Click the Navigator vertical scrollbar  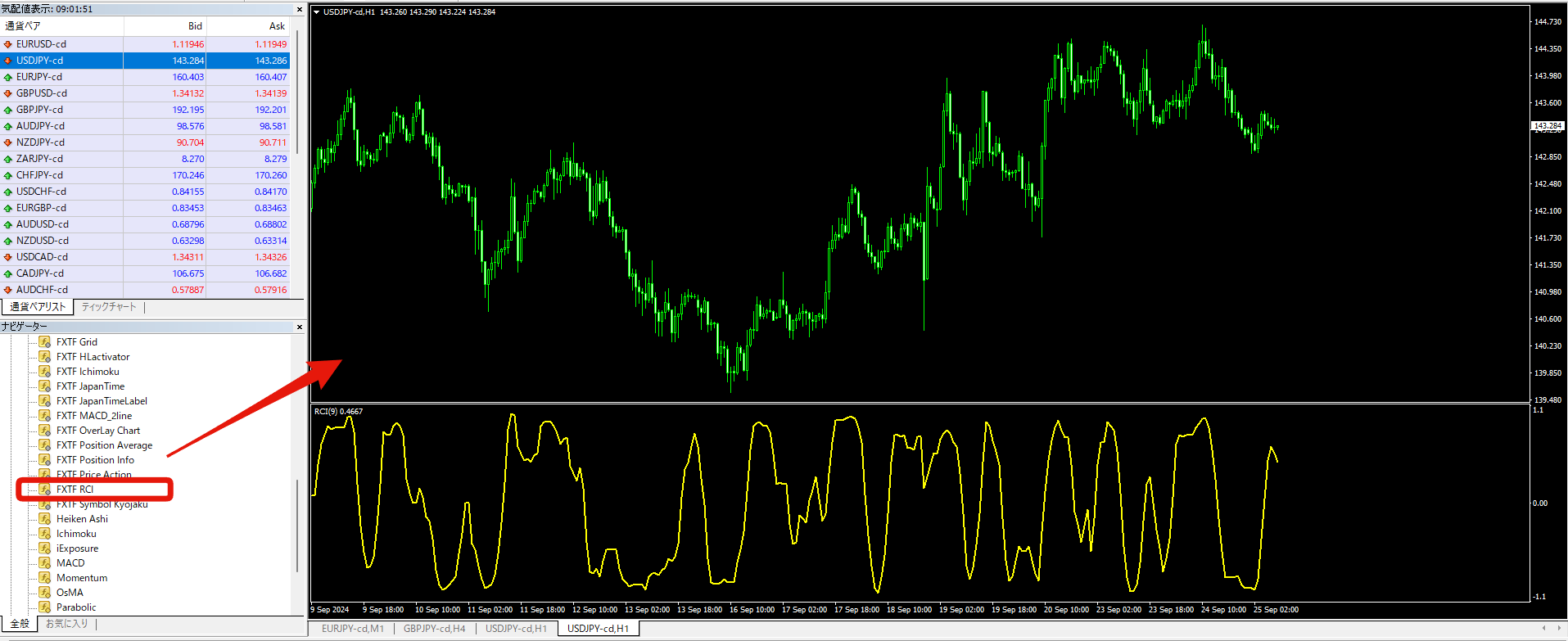[297, 524]
